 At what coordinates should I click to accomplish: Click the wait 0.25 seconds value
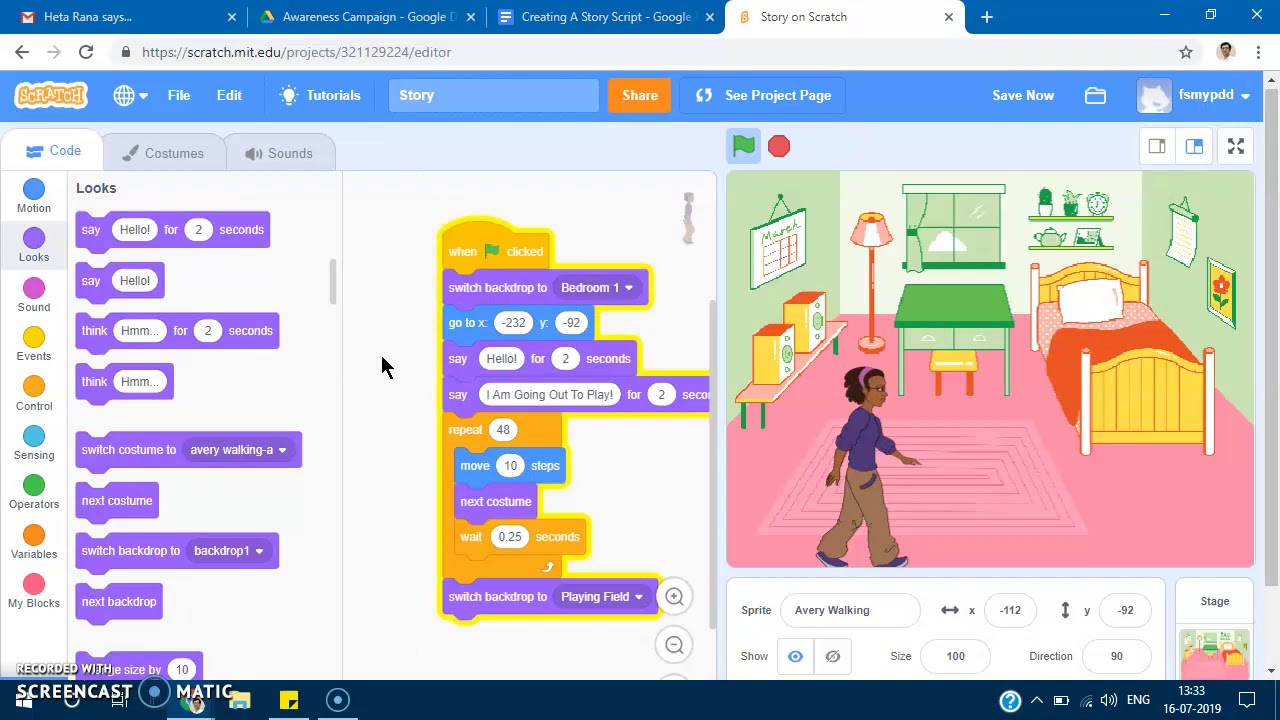[510, 537]
